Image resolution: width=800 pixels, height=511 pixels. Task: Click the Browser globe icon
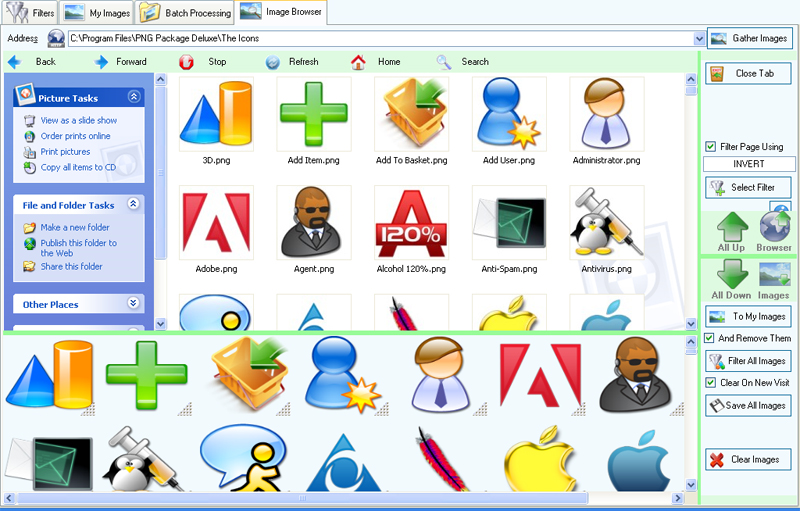774,226
